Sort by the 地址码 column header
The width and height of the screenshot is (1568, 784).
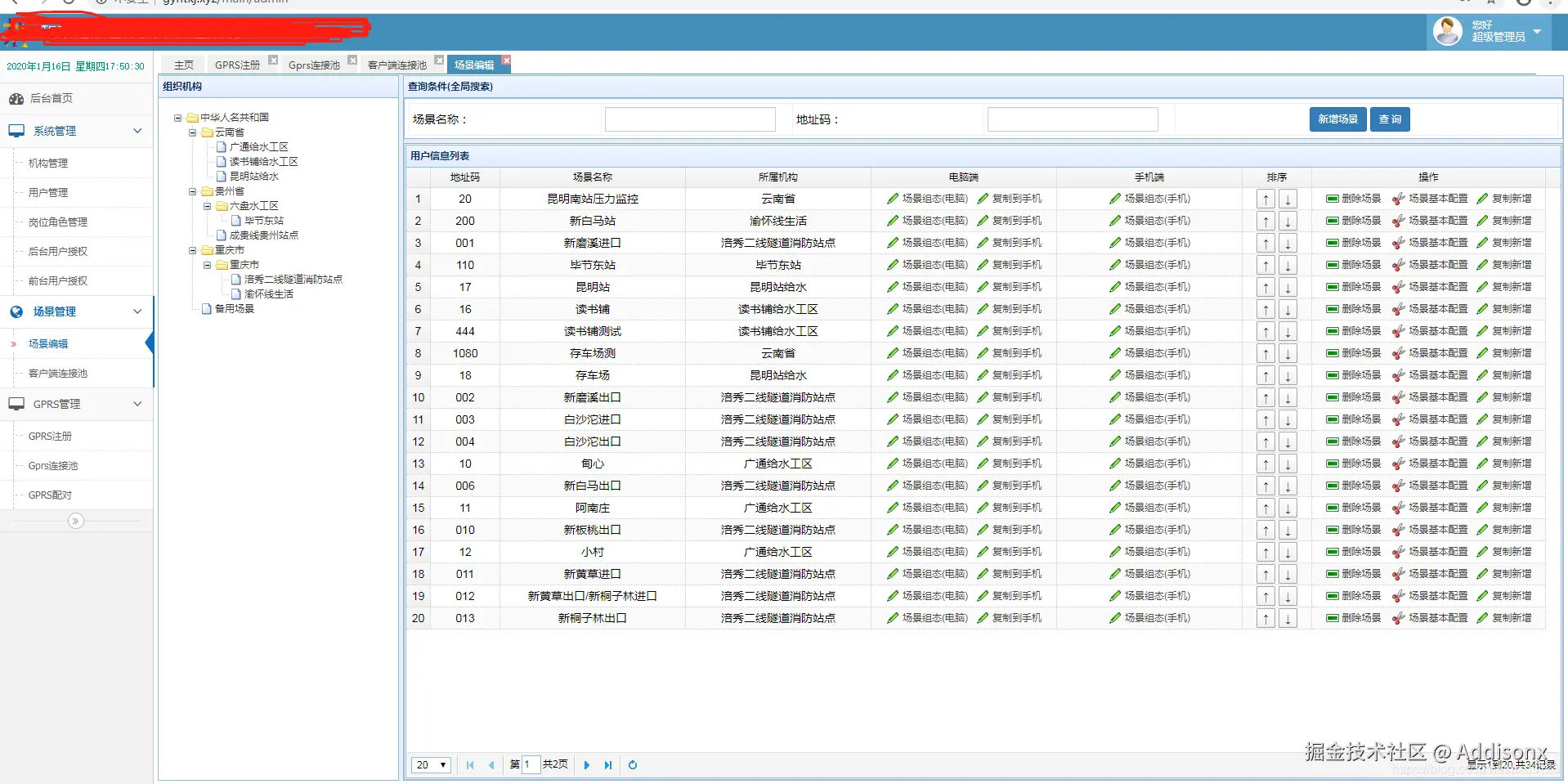click(465, 177)
